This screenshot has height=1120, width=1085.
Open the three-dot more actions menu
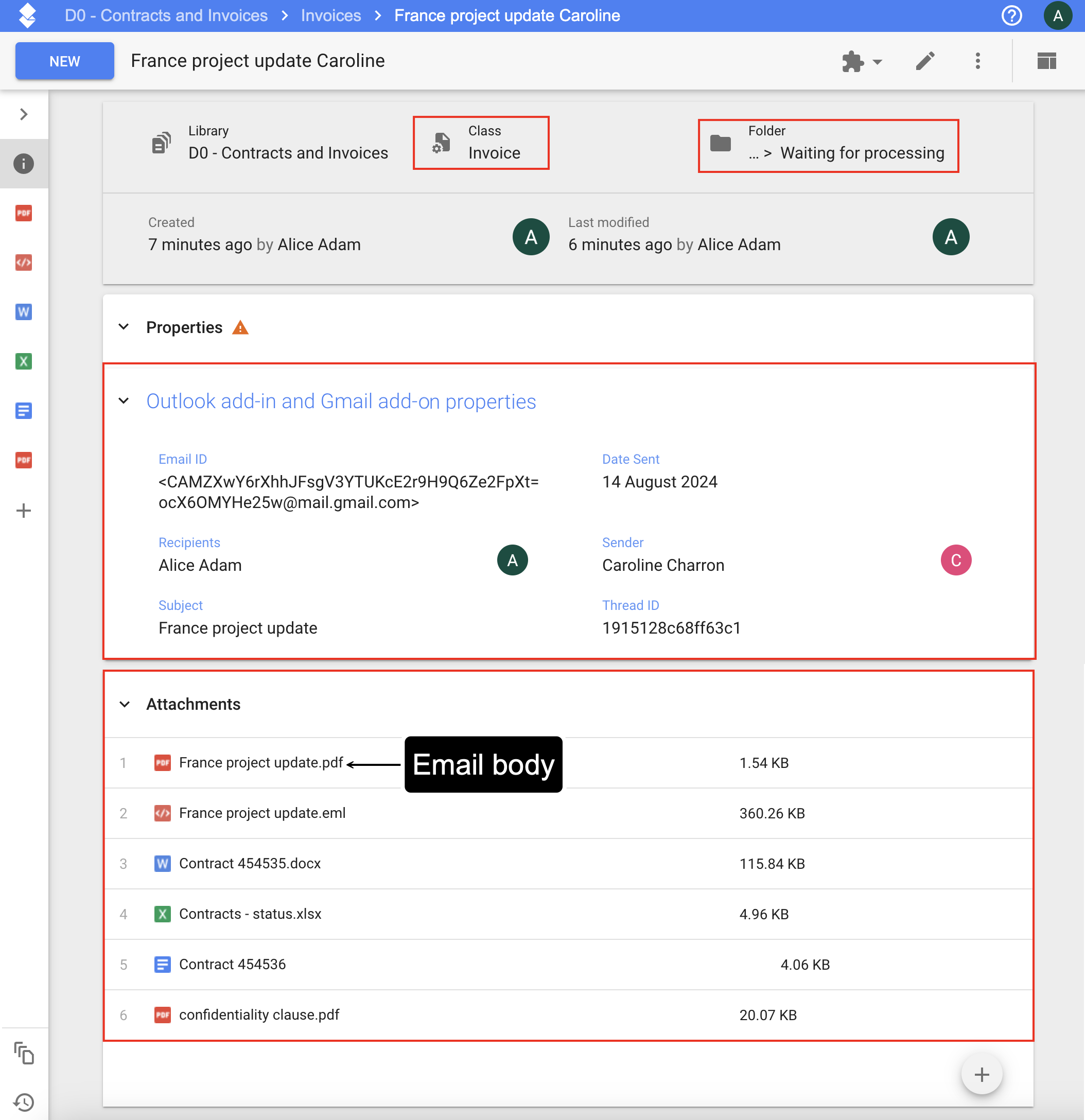pyautogui.click(x=977, y=61)
